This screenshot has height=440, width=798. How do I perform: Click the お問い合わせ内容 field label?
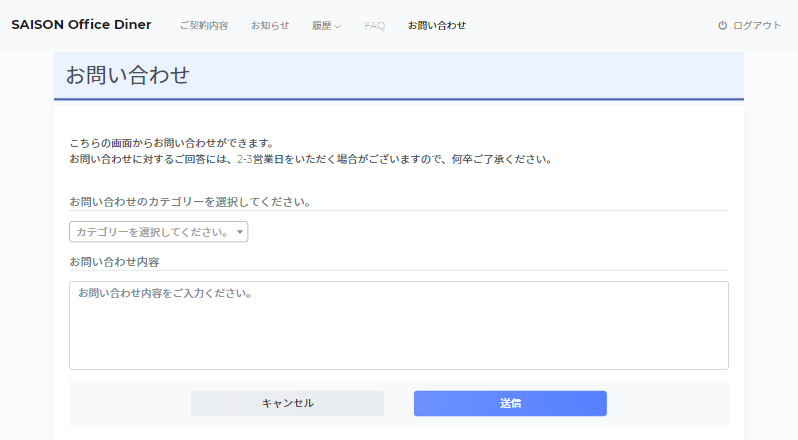coord(115,262)
